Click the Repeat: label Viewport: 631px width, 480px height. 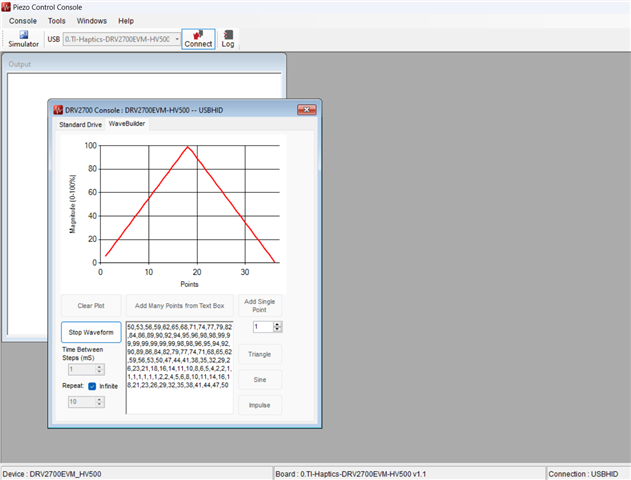click(73, 386)
